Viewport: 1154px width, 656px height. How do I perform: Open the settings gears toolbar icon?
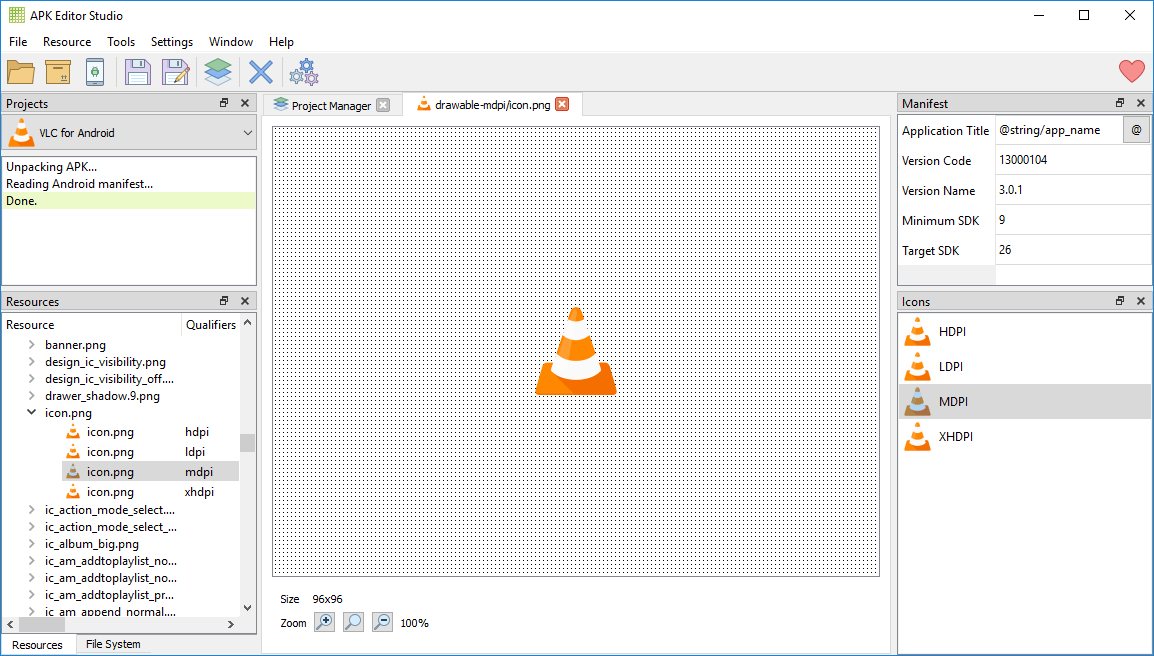303,71
